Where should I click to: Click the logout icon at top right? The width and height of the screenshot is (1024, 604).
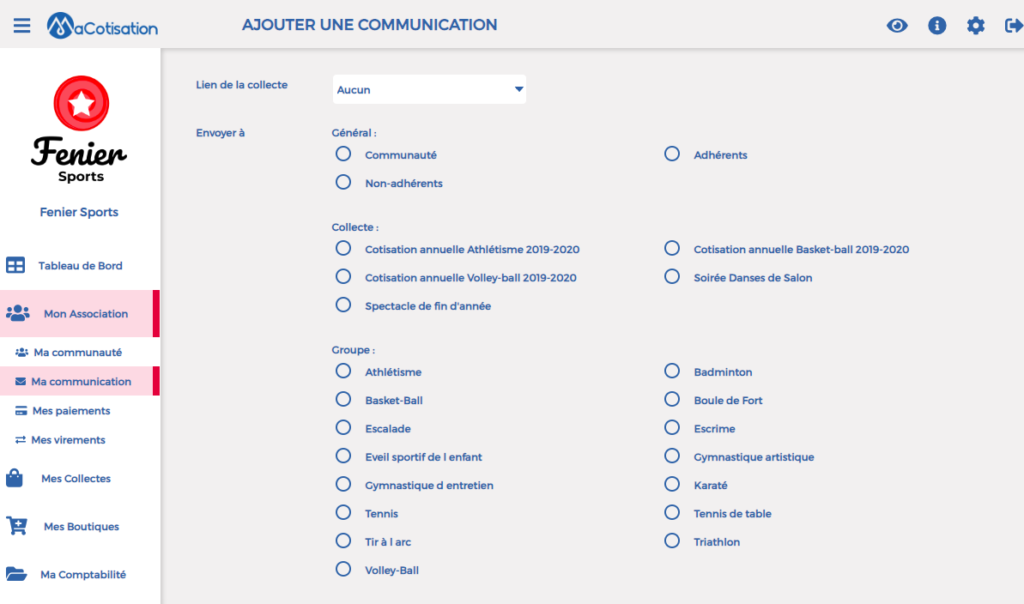click(1013, 25)
